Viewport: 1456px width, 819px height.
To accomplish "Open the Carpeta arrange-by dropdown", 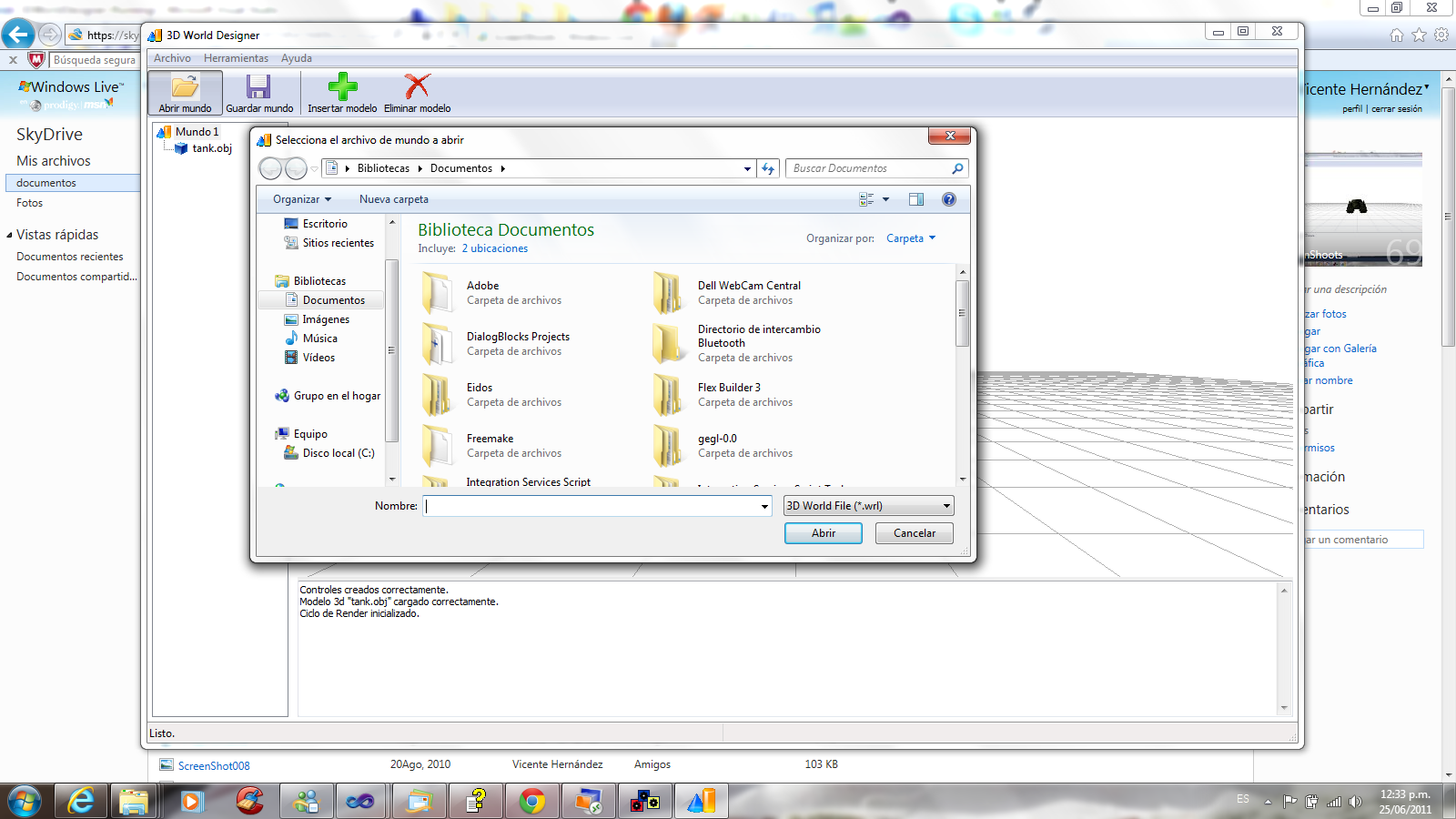I will tap(910, 238).
